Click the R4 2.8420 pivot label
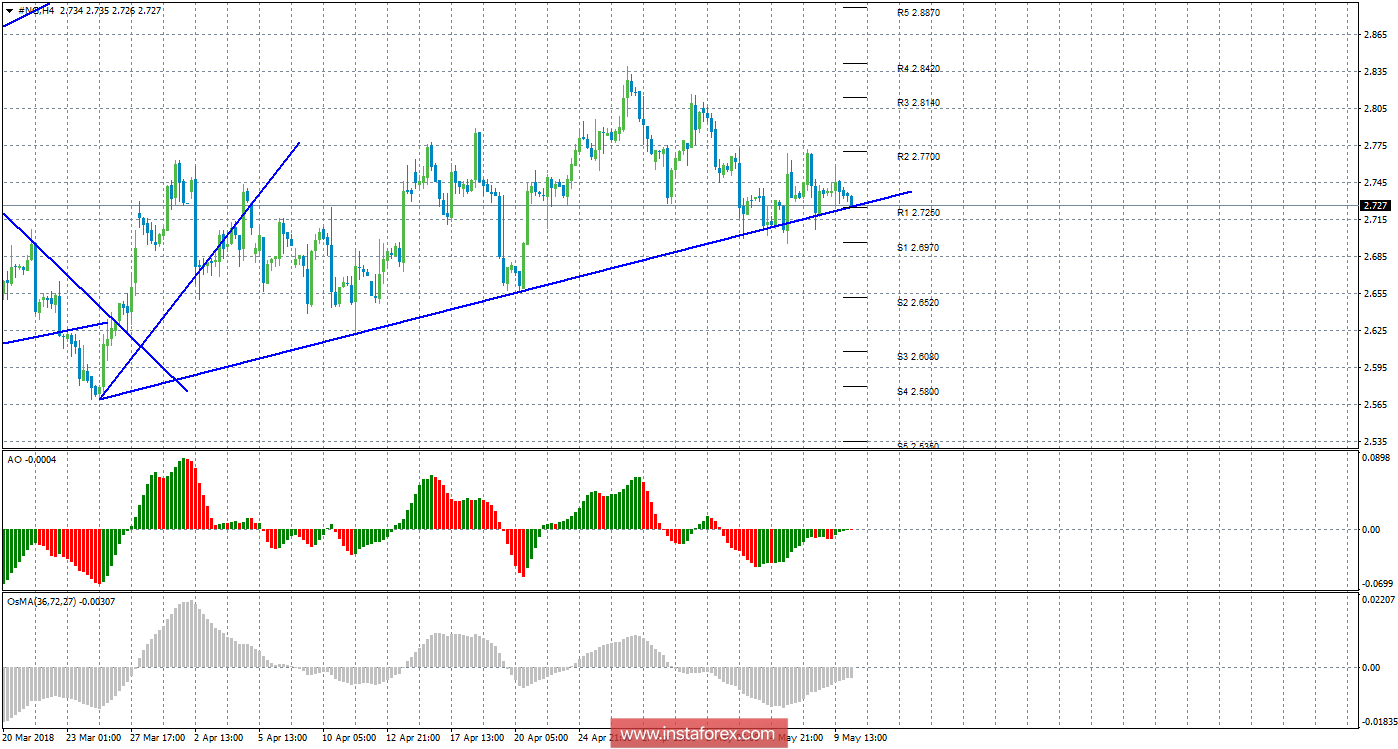 coord(918,69)
